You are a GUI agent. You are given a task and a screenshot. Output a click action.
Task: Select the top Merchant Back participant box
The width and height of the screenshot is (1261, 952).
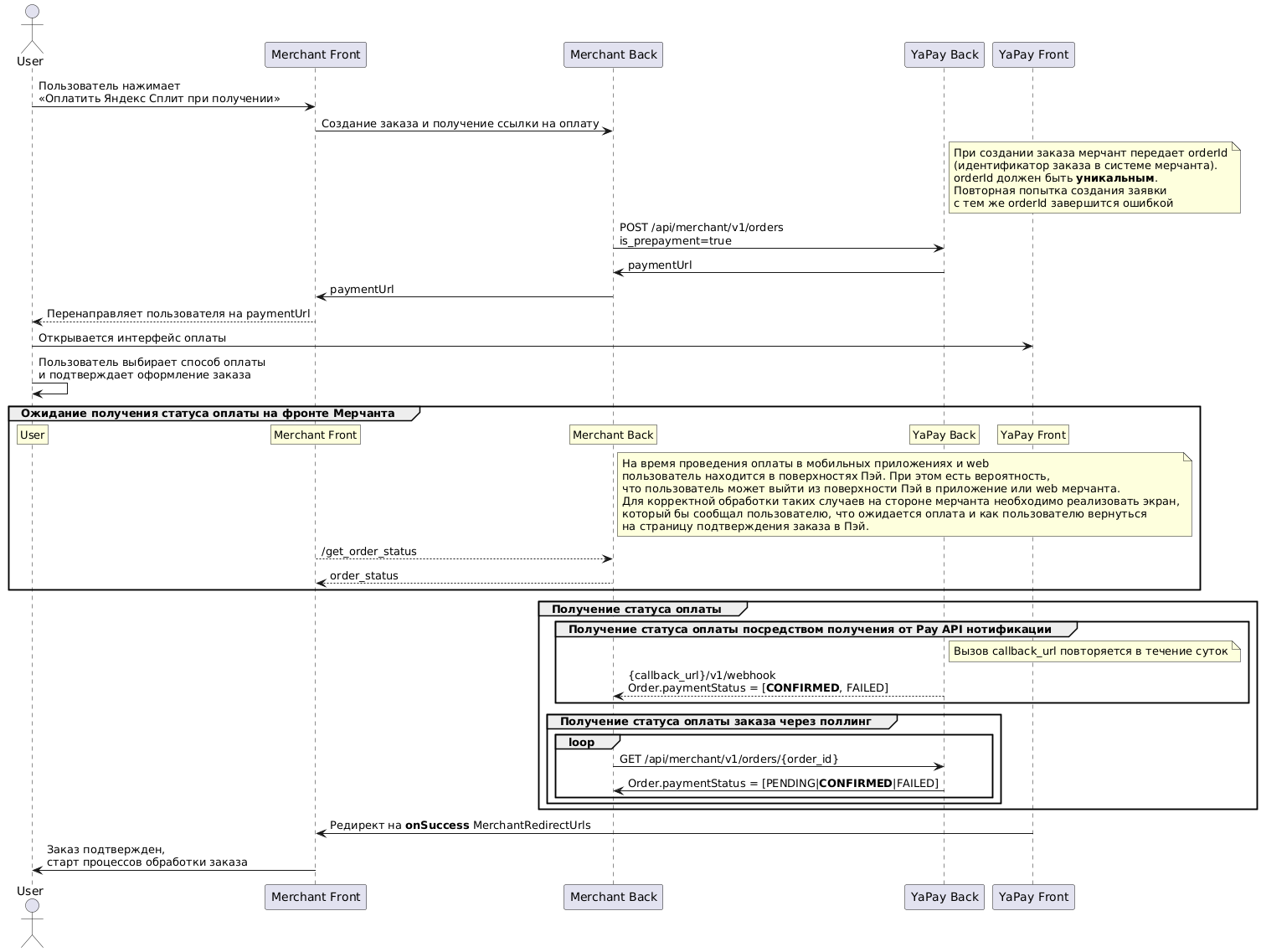coord(613,54)
